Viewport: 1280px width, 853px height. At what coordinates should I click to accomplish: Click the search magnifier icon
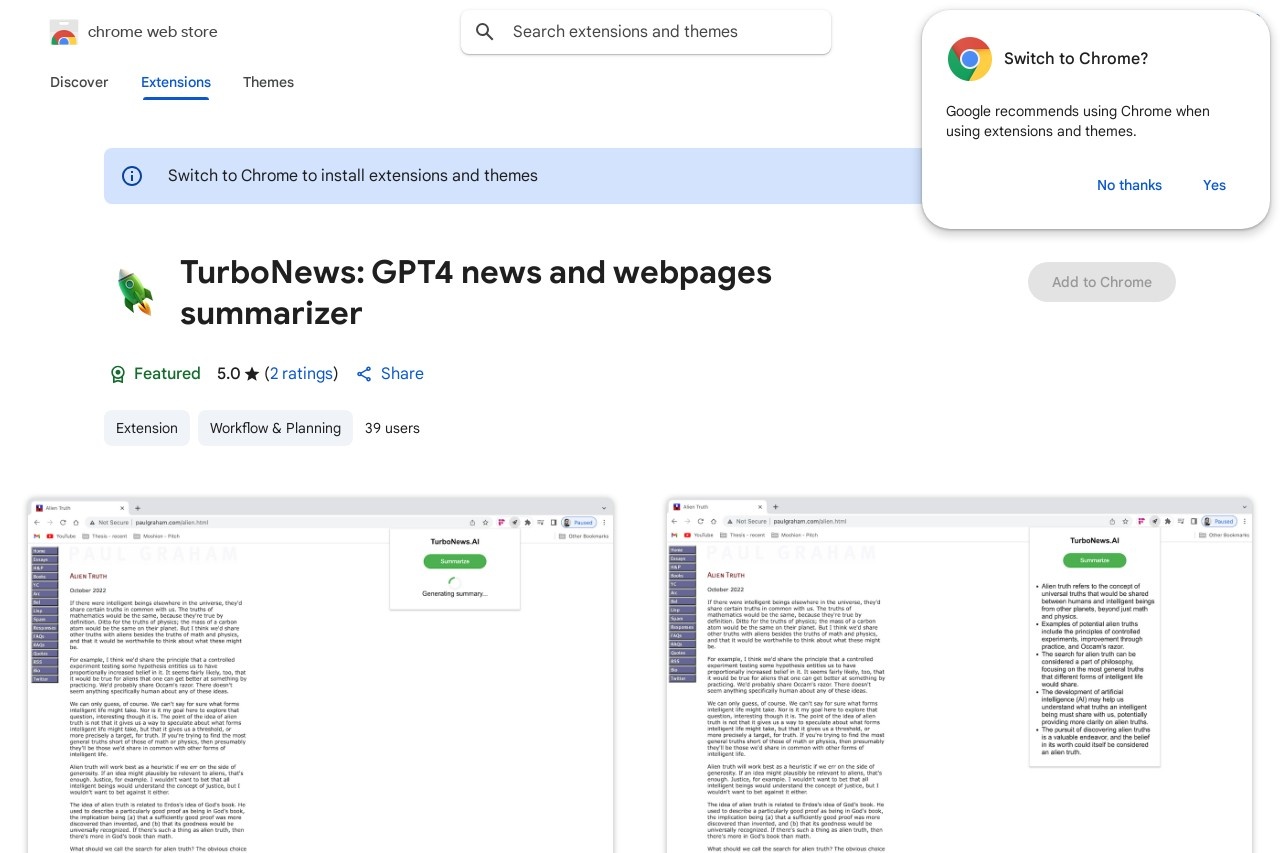coord(485,32)
